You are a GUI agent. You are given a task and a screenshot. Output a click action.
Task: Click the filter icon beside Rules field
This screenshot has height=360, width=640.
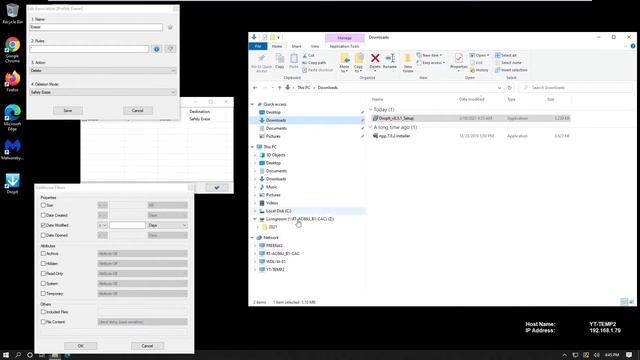[170, 49]
